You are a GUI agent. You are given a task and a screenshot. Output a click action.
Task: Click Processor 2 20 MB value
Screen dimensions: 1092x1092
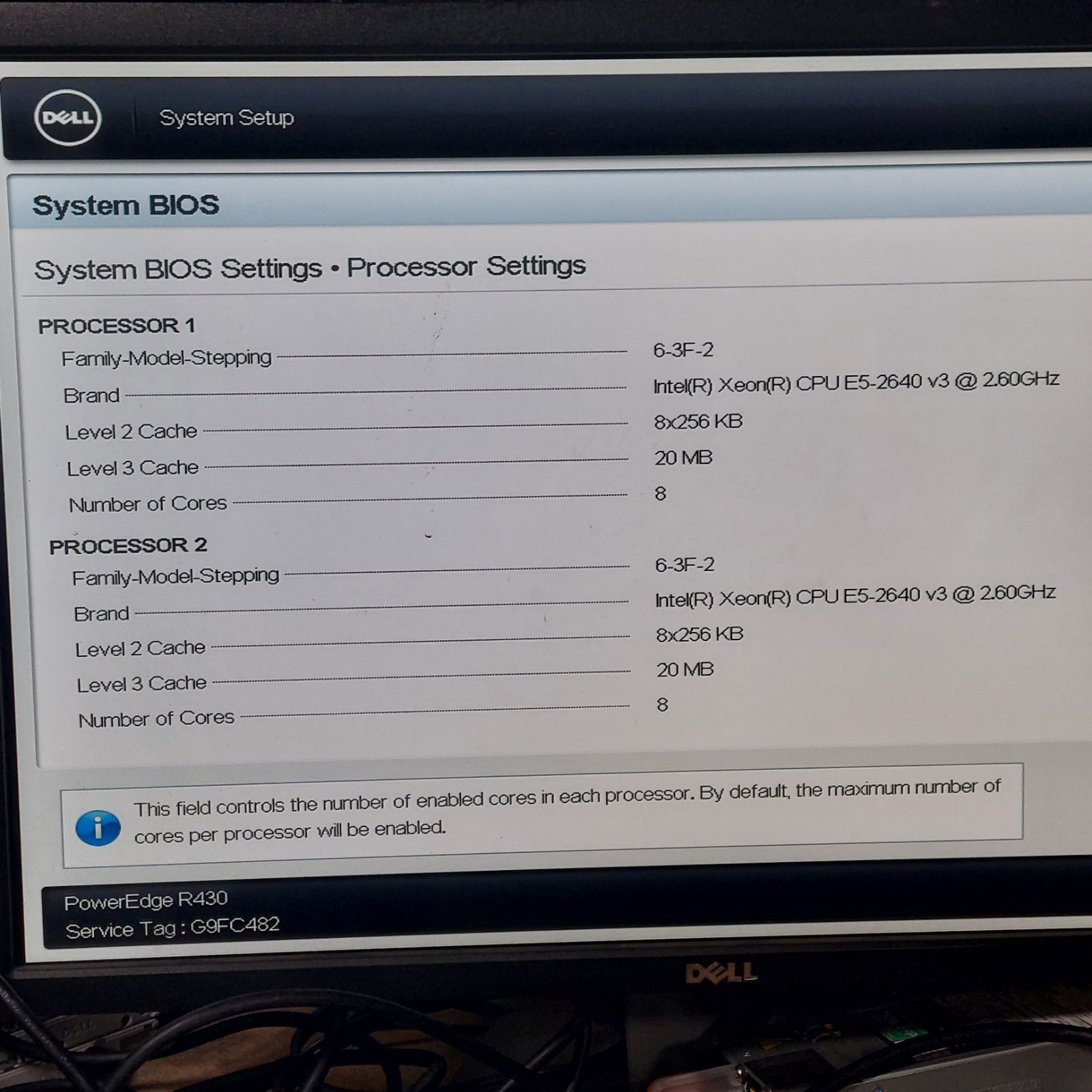click(x=685, y=670)
